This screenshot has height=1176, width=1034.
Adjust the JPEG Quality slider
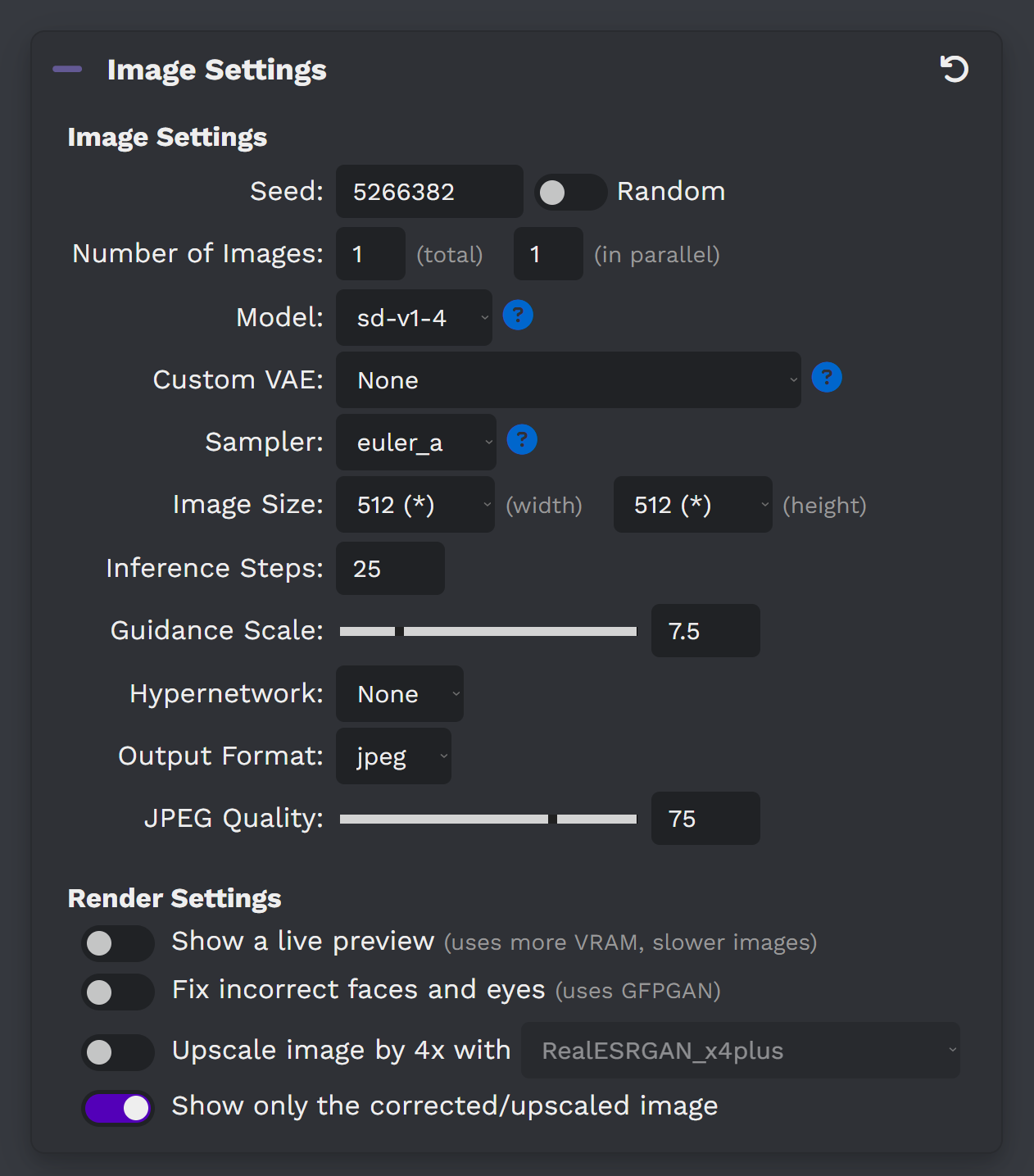pos(488,819)
